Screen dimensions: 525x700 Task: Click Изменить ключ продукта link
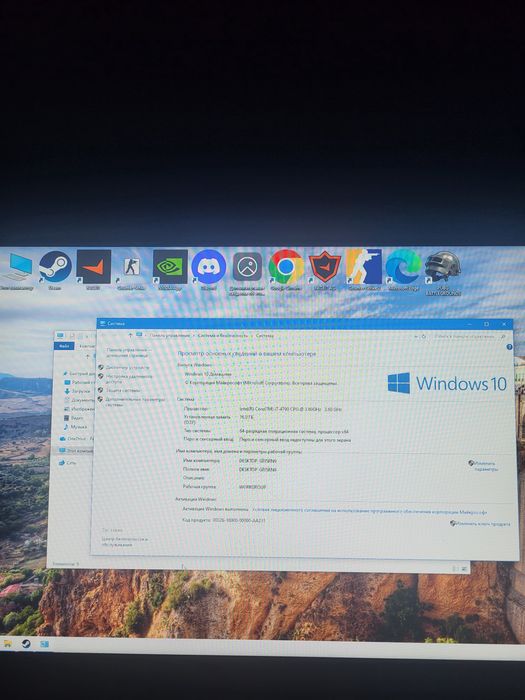[483, 524]
